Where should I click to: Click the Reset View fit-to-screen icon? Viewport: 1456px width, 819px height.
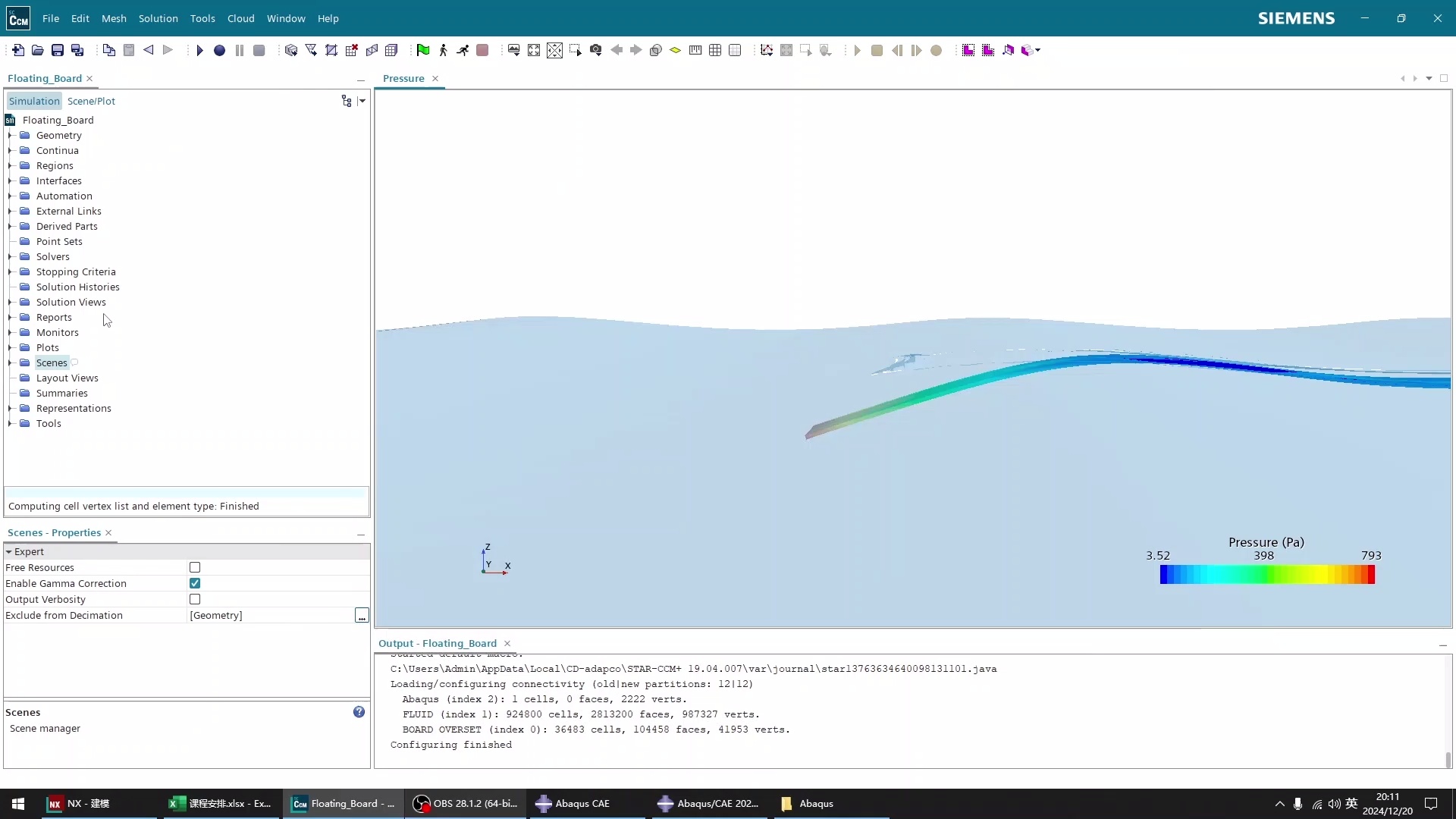click(x=534, y=50)
